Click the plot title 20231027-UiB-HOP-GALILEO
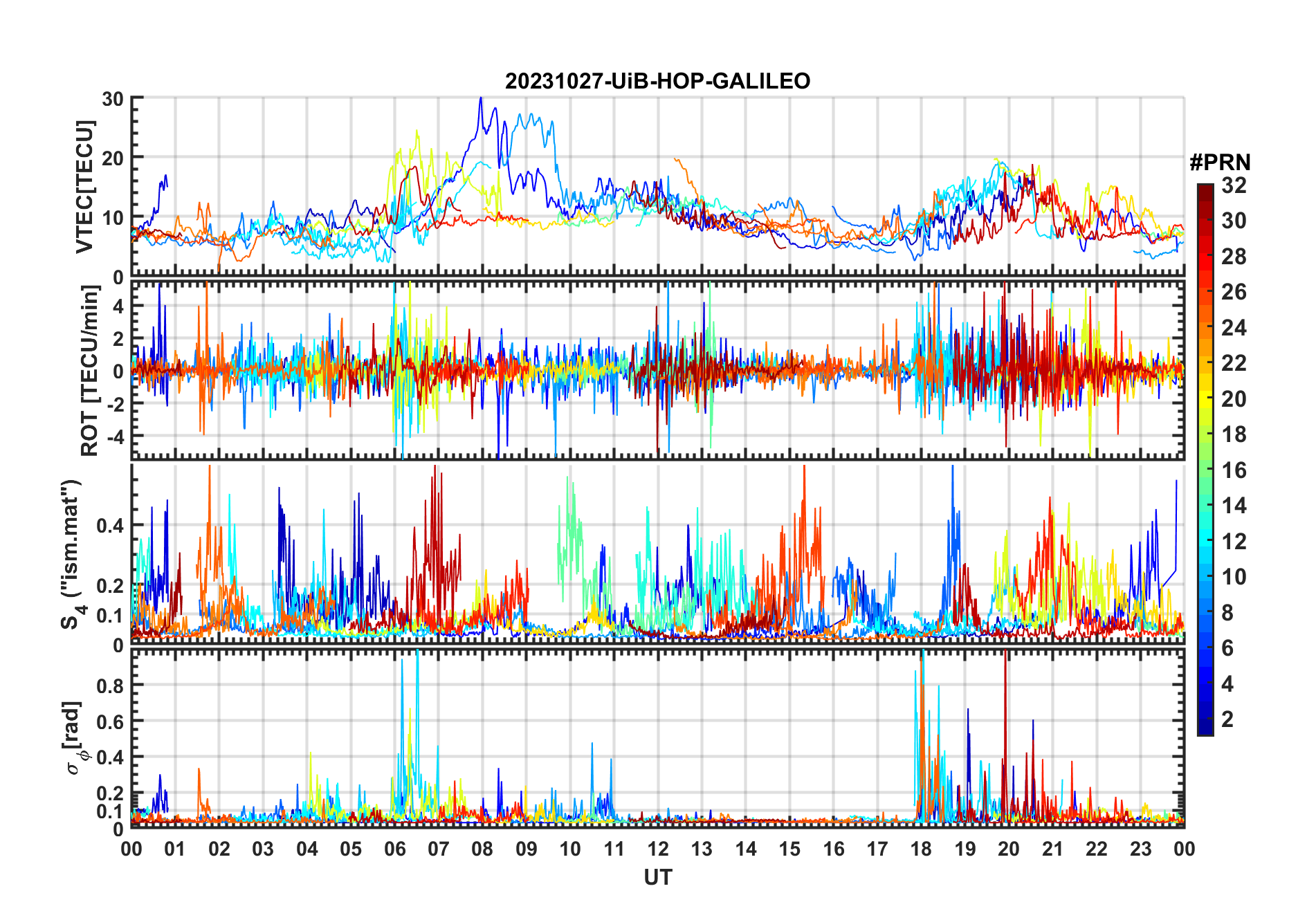The height and width of the screenshot is (920, 1316). [x=657, y=81]
